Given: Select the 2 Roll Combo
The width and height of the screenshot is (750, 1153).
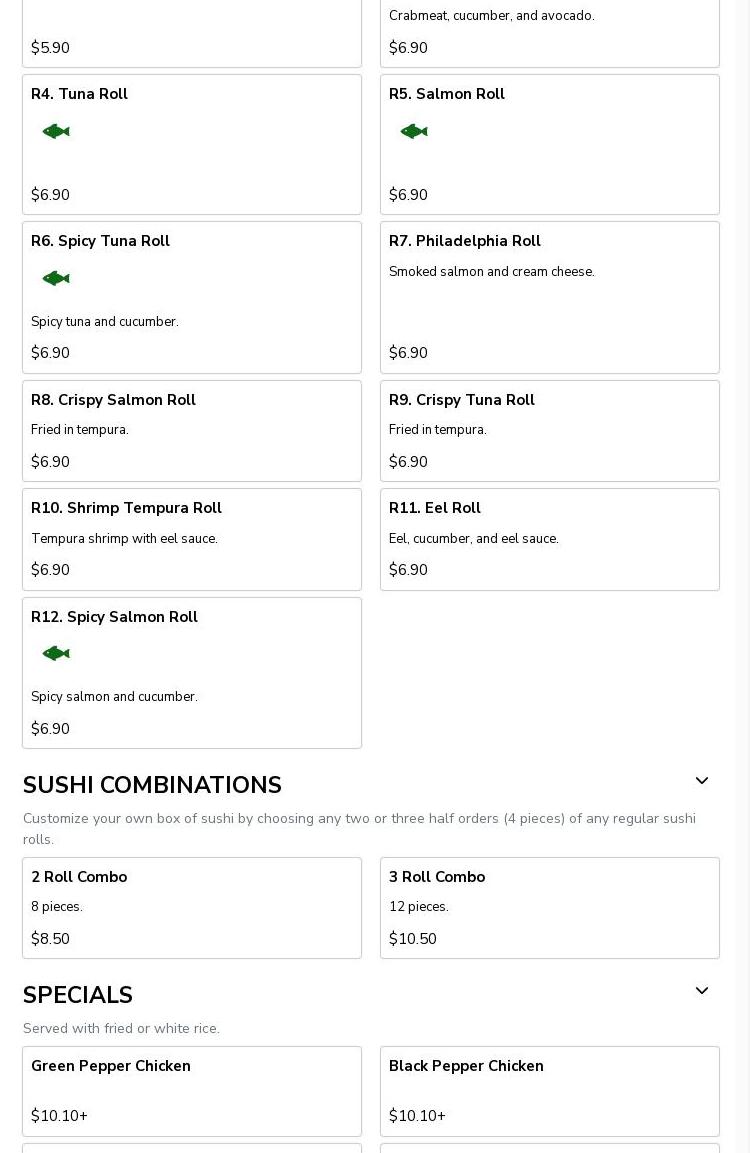Looking at the screenshot, I should (x=191, y=907).
